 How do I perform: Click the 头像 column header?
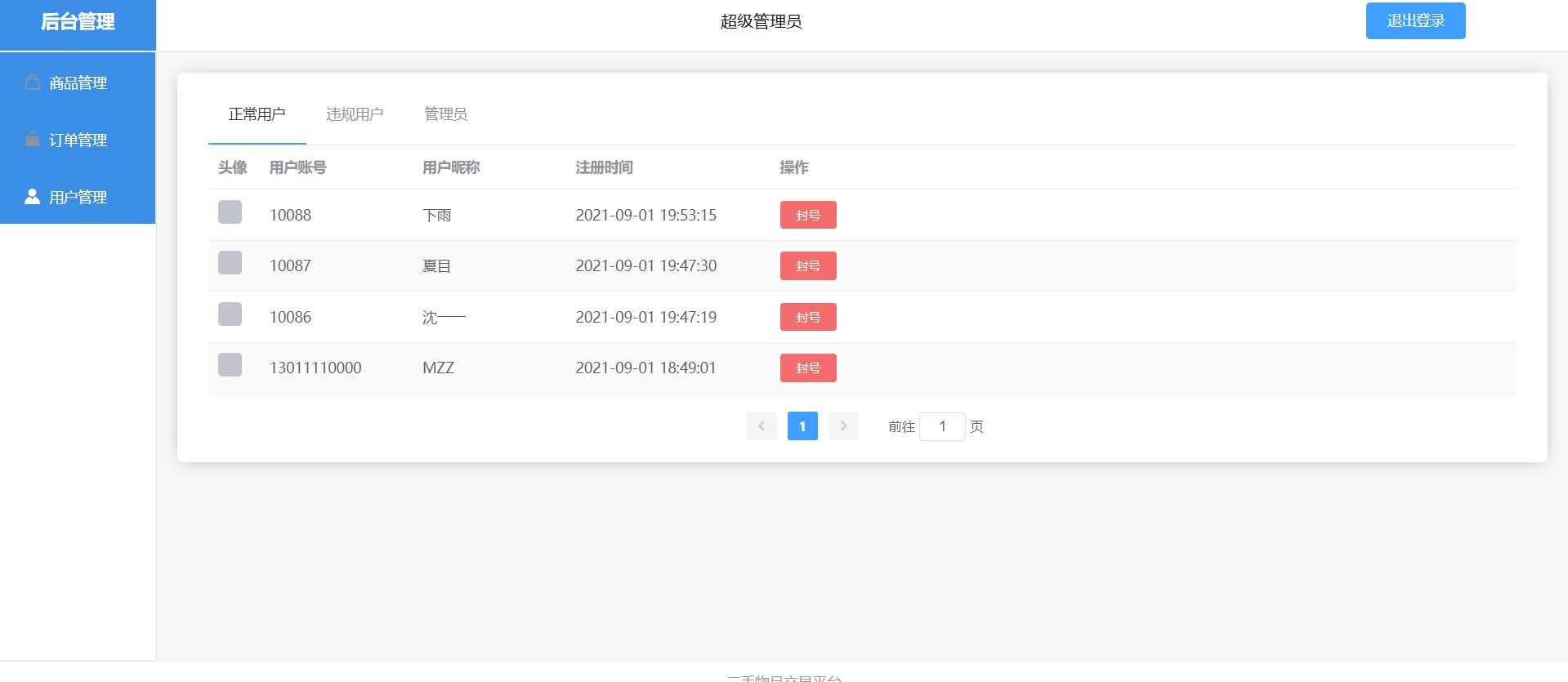[x=232, y=167]
